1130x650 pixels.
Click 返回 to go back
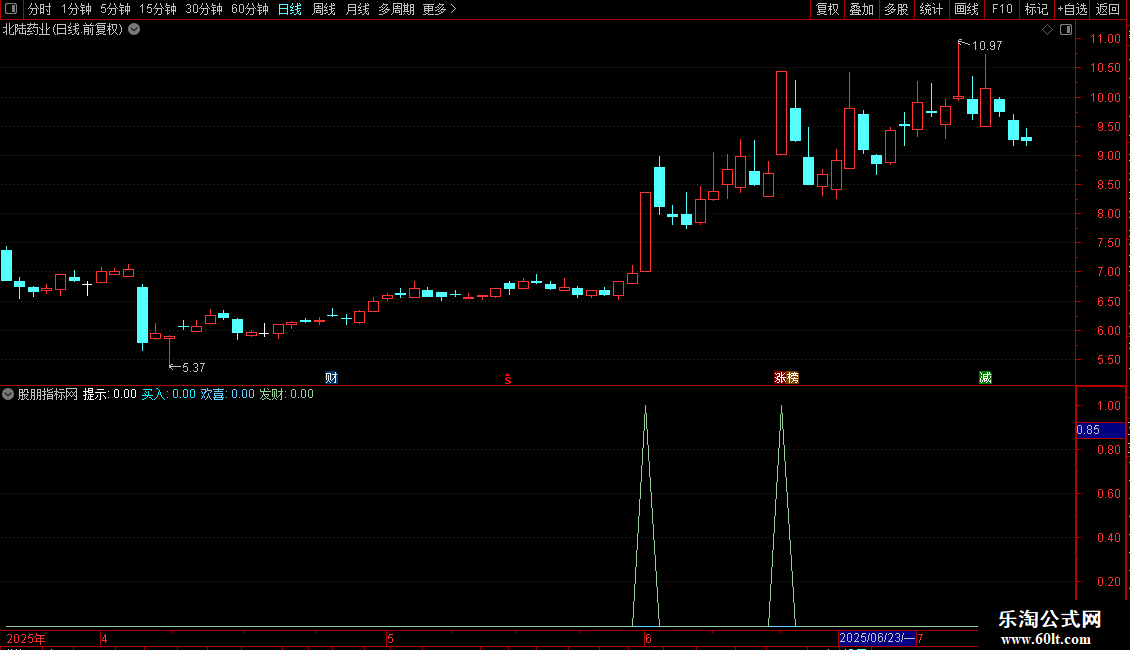(1108, 9)
